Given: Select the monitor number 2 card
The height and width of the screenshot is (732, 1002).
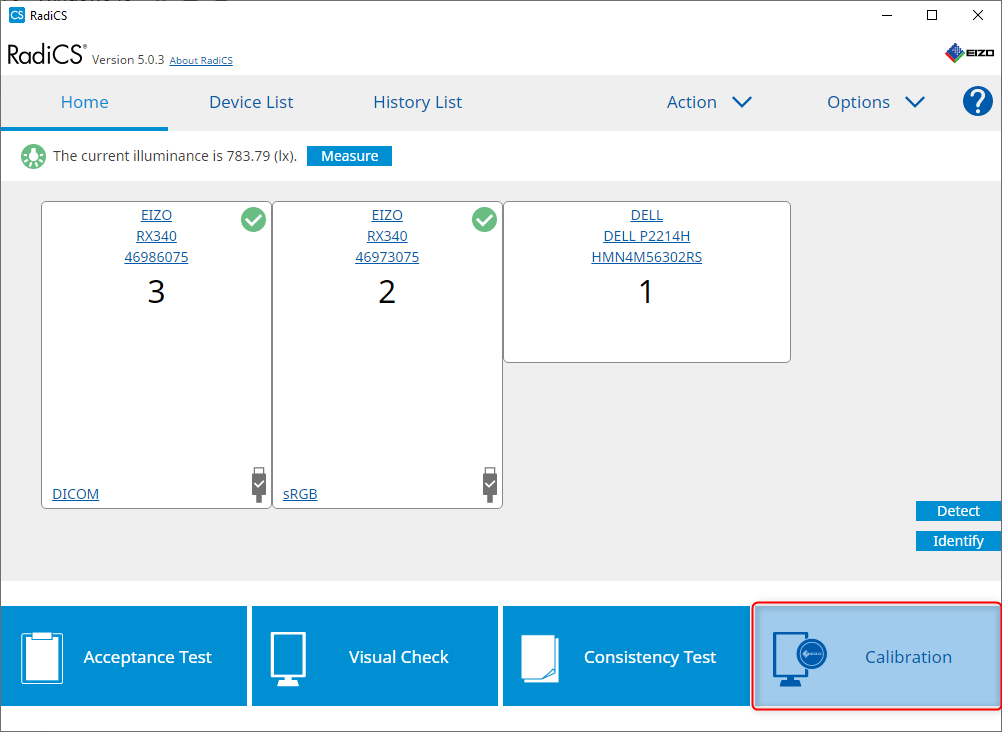Looking at the screenshot, I should [x=387, y=355].
